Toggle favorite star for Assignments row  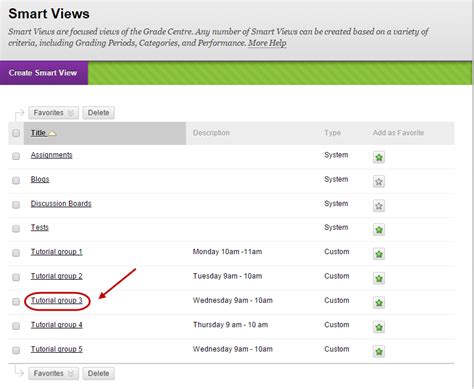(x=379, y=157)
